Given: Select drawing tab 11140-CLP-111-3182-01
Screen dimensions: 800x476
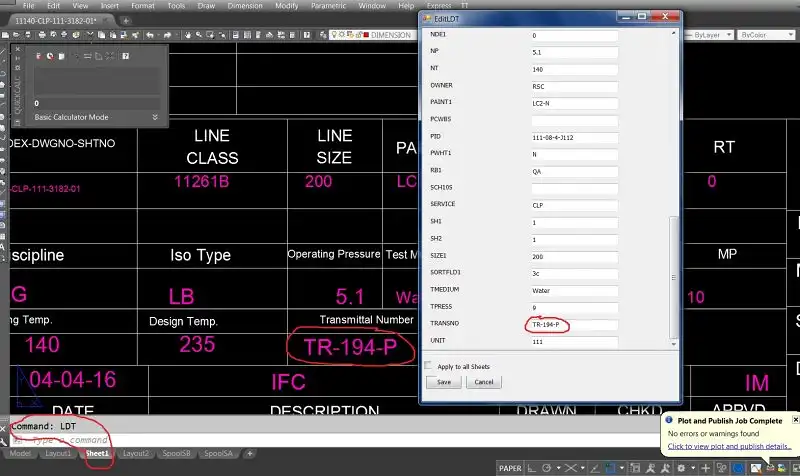Looking at the screenshot, I should pos(56,20).
